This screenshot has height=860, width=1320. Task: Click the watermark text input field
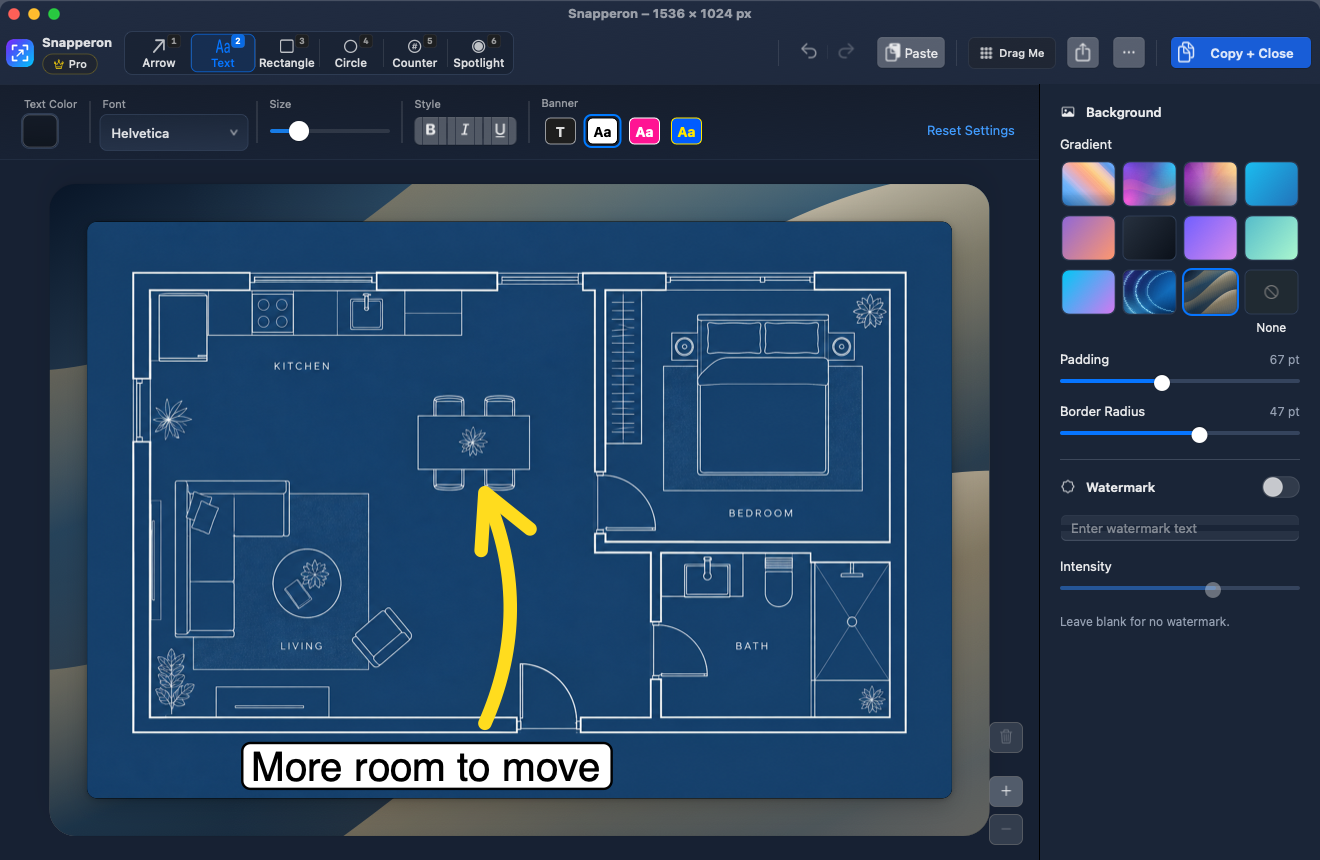click(x=1180, y=528)
